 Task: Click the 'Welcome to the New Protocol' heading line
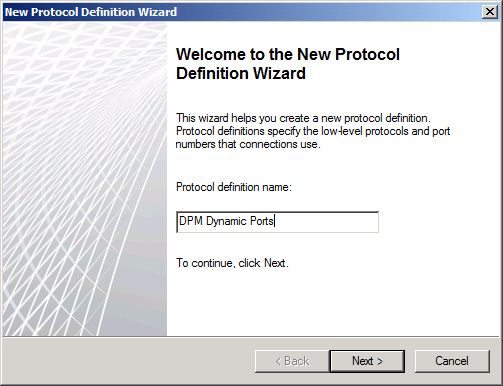coord(288,54)
